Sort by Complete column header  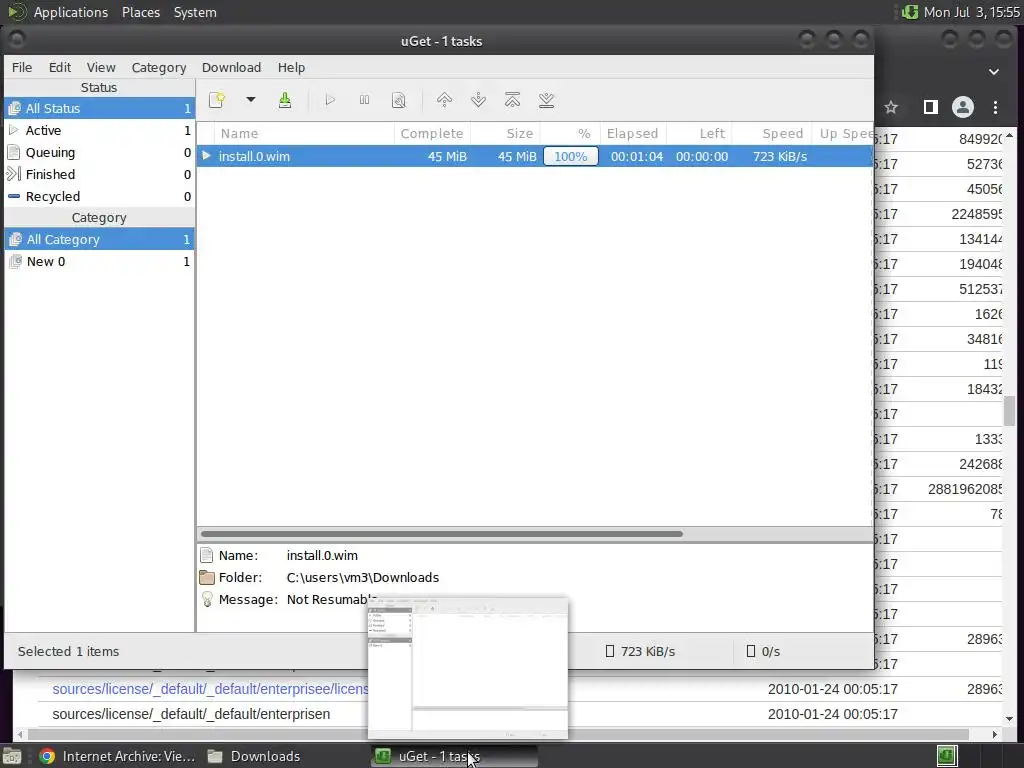[x=432, y=133]
